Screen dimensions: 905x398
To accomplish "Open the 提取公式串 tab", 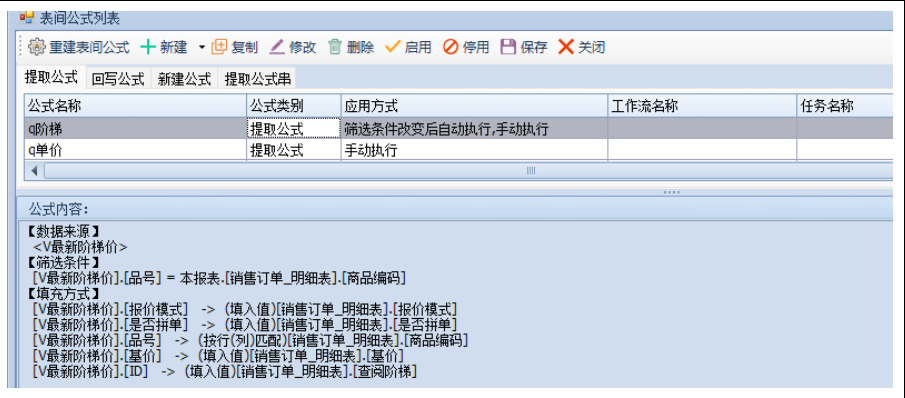I will click(257, 78).
